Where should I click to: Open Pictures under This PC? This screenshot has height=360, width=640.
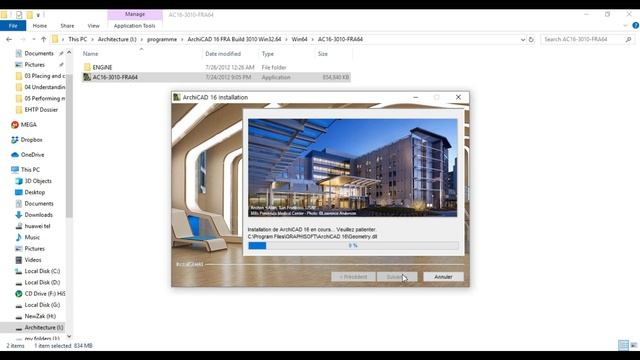(34, 249)
